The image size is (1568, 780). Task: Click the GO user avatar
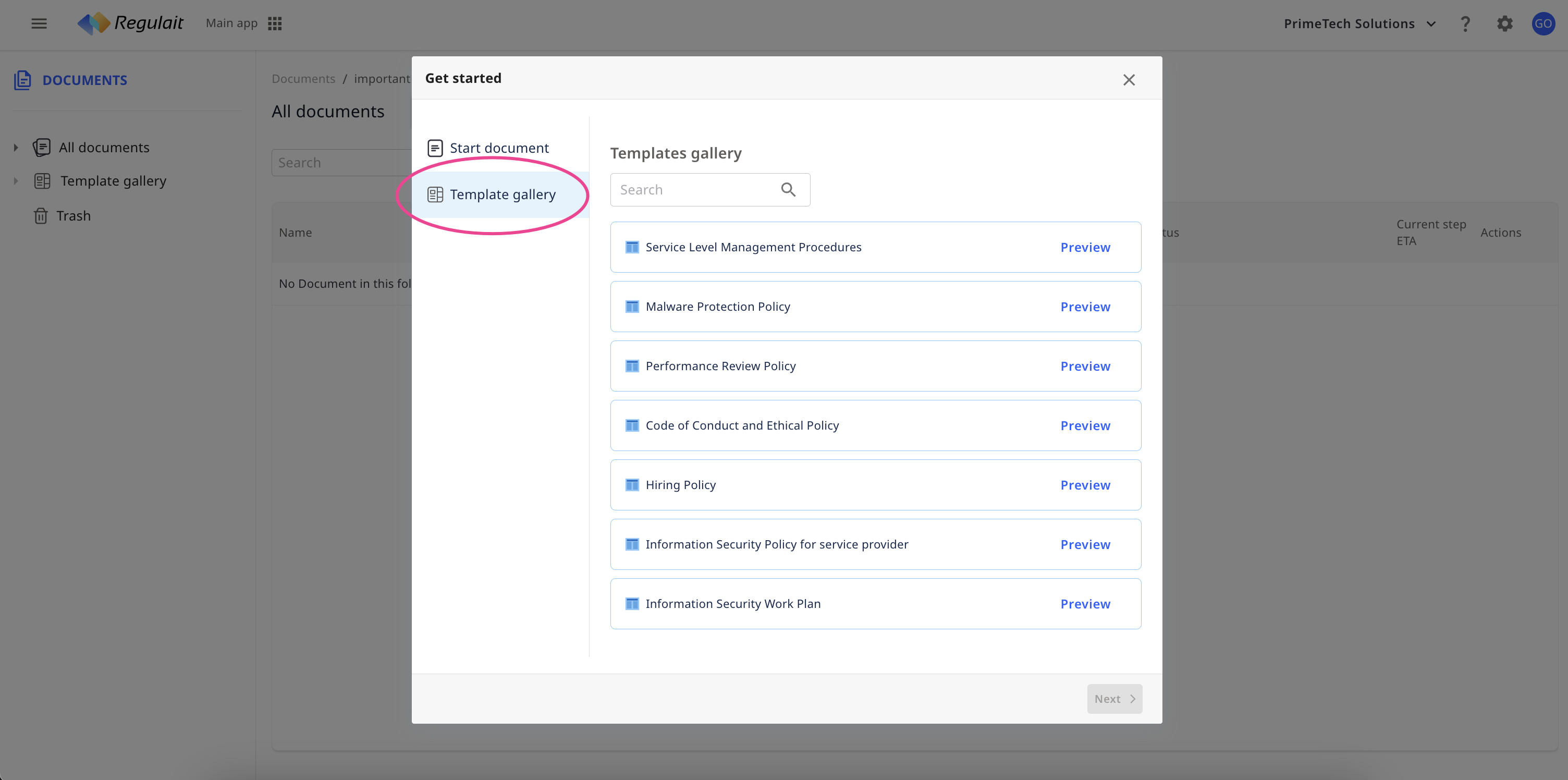(x=1543, y=24)
